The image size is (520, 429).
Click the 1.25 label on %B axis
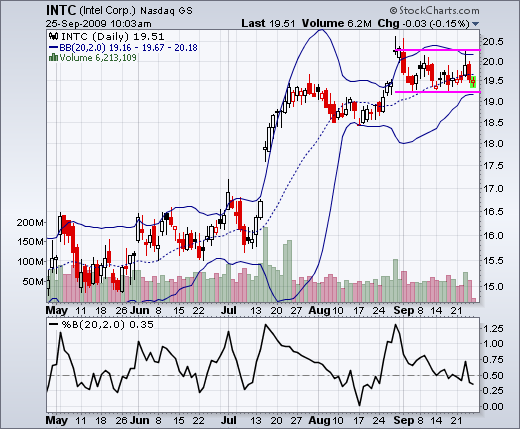[493, 328]
